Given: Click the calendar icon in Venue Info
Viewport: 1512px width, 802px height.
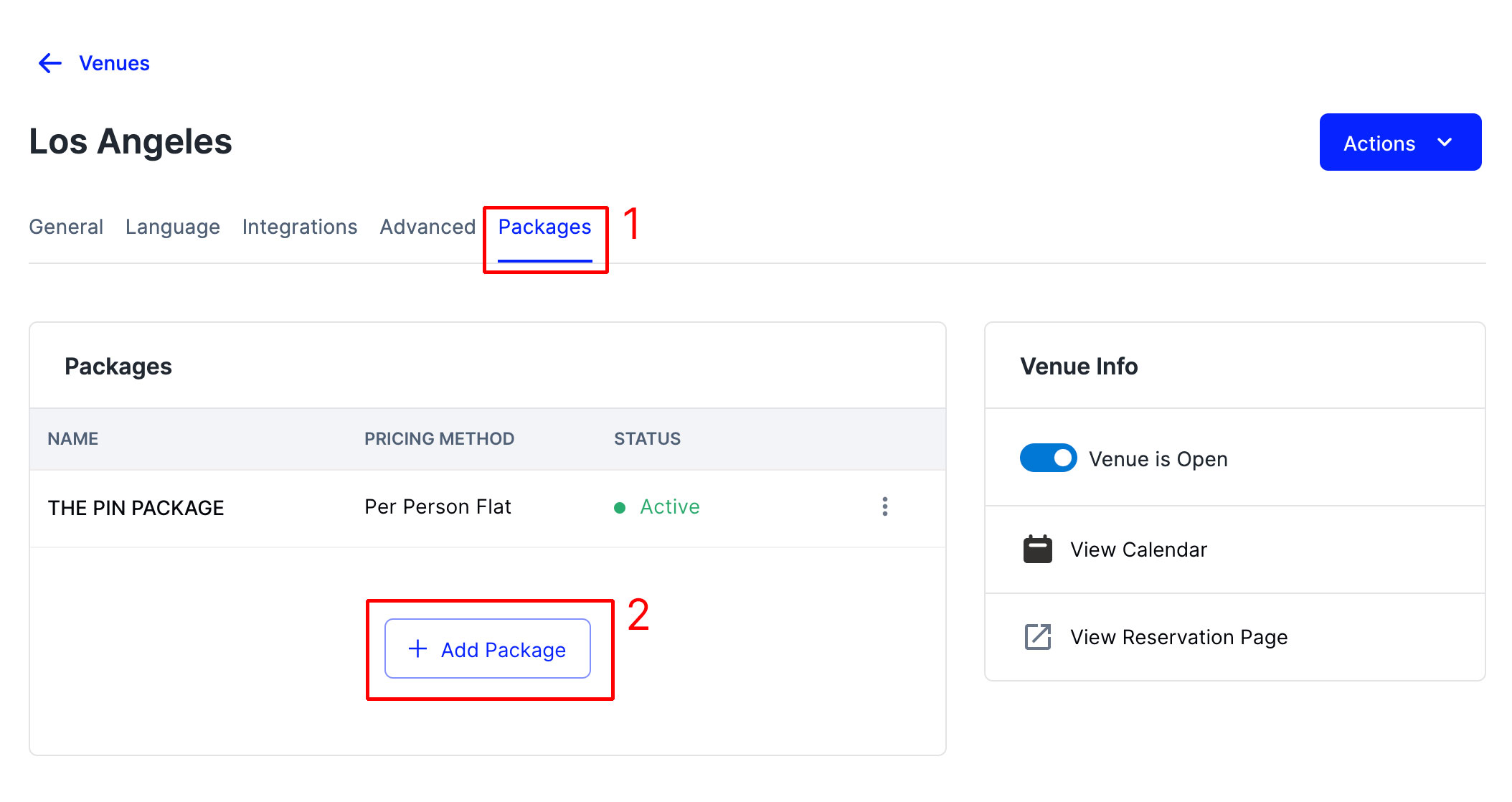Looking at the screenshot, I should [x=1037, y=549].
